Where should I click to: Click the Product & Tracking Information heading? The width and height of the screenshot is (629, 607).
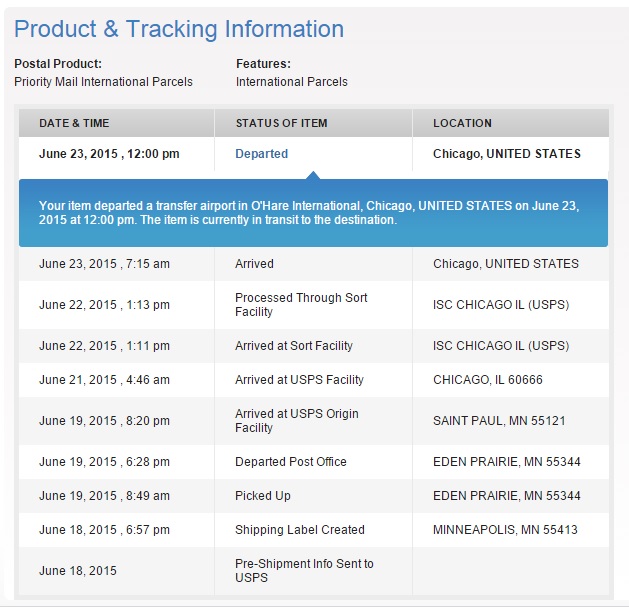(x=179, y=29)
